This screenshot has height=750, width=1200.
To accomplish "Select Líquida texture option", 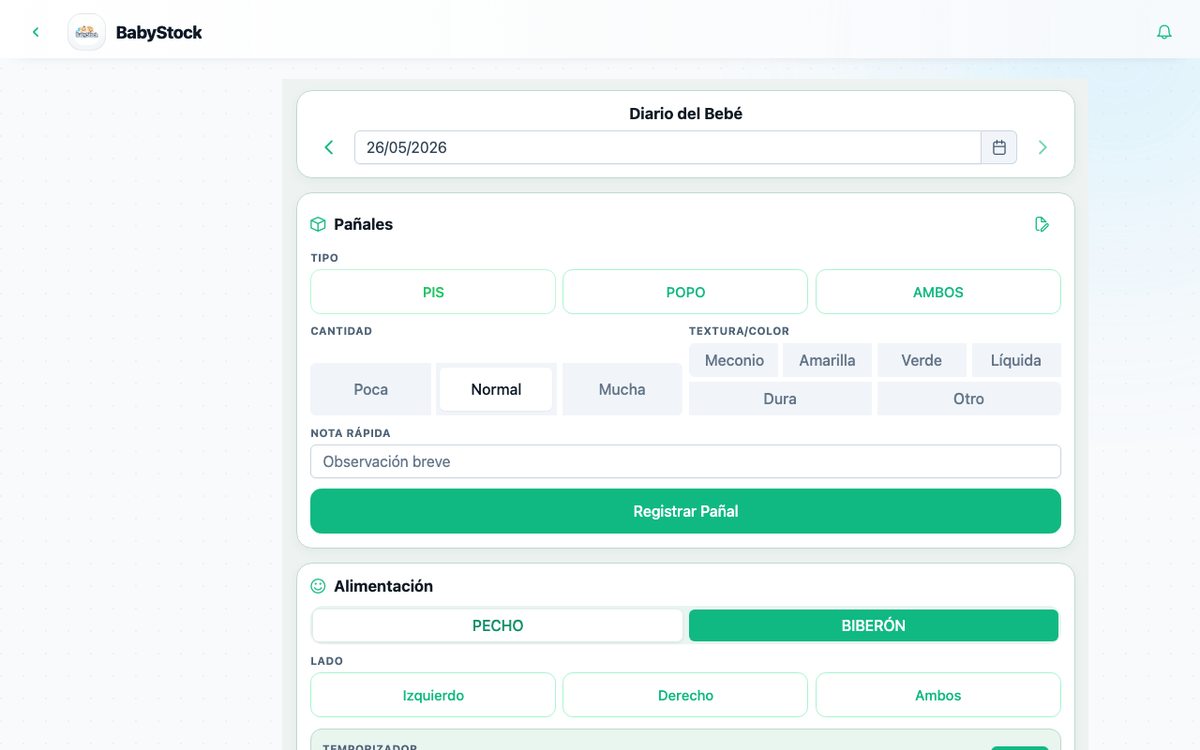I will (1016, 360).
